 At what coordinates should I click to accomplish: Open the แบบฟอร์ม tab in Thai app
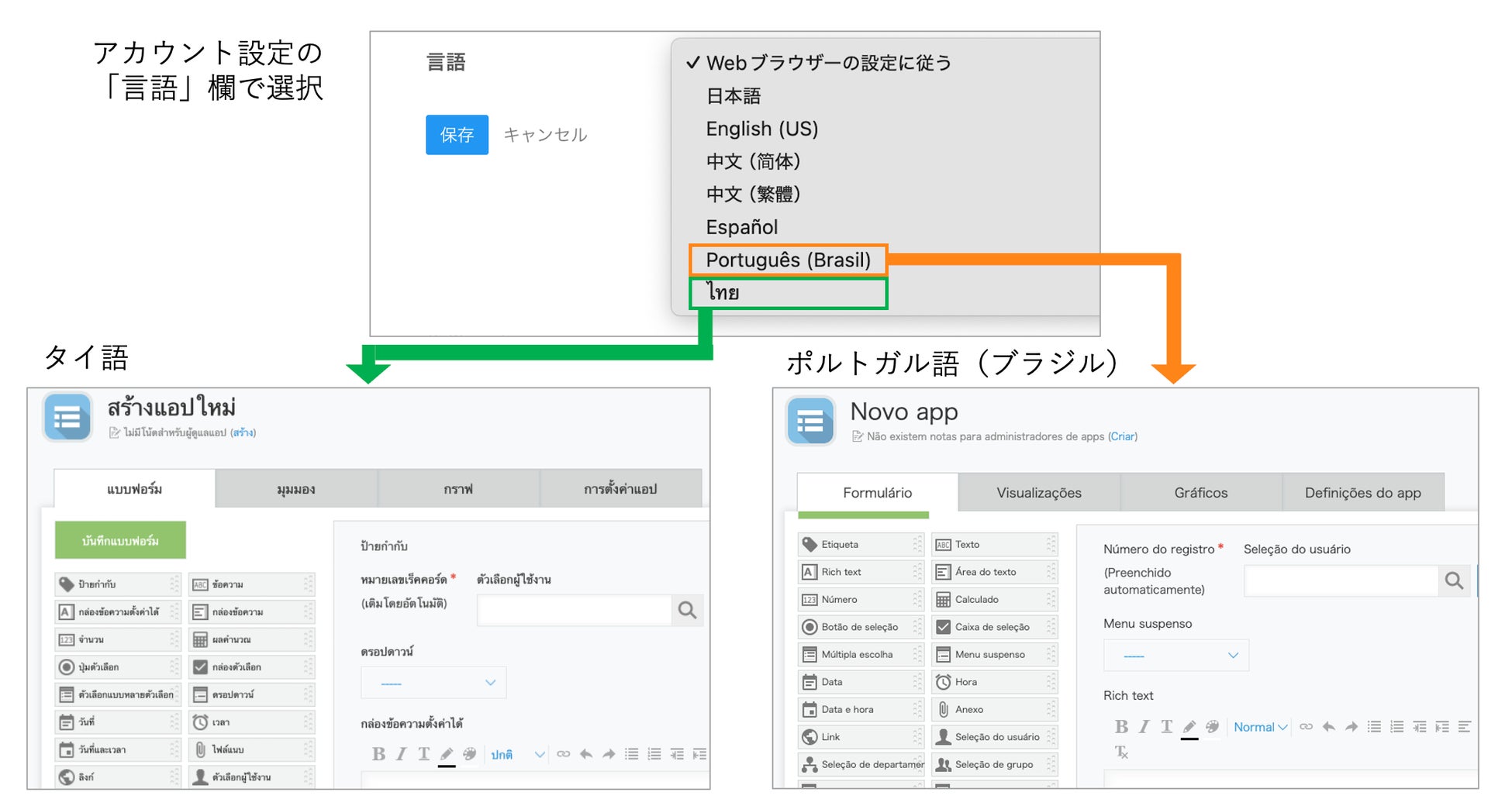(x=135, y=489)
